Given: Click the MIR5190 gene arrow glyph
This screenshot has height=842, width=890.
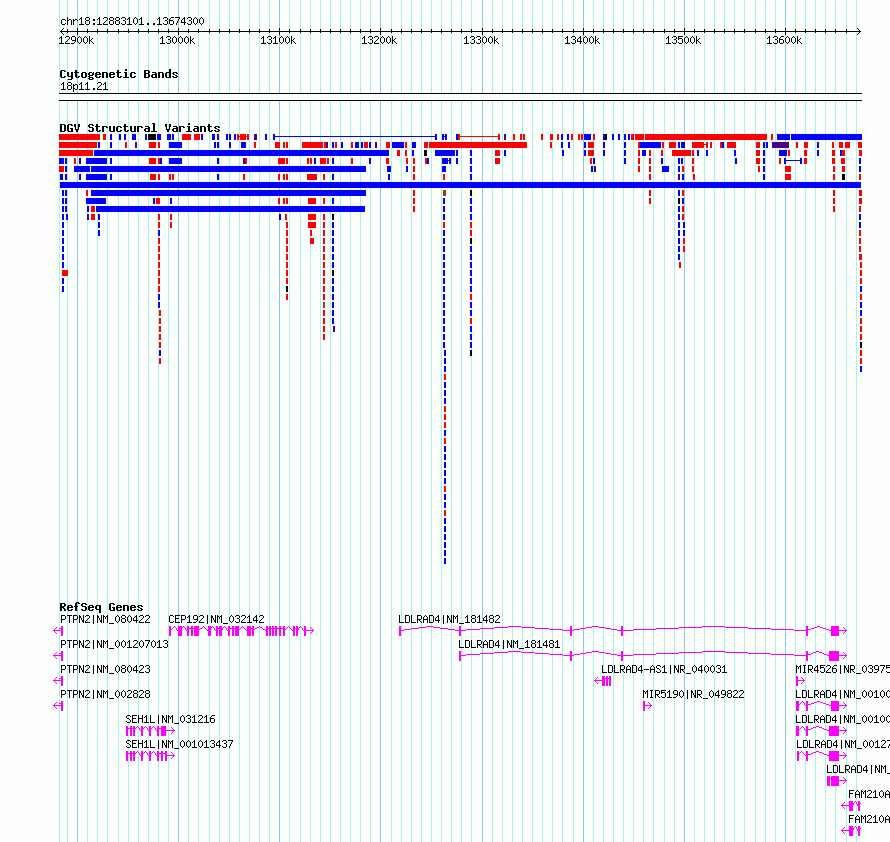Looking at the screenshot, I should tap(648, 706).
